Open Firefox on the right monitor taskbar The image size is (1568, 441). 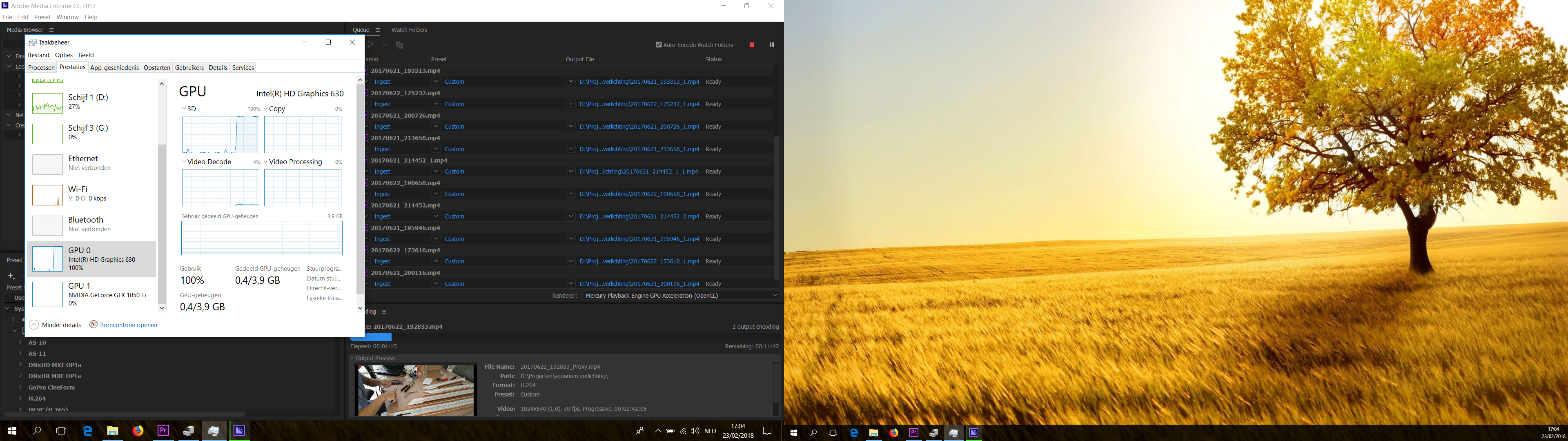pos(893,432)
